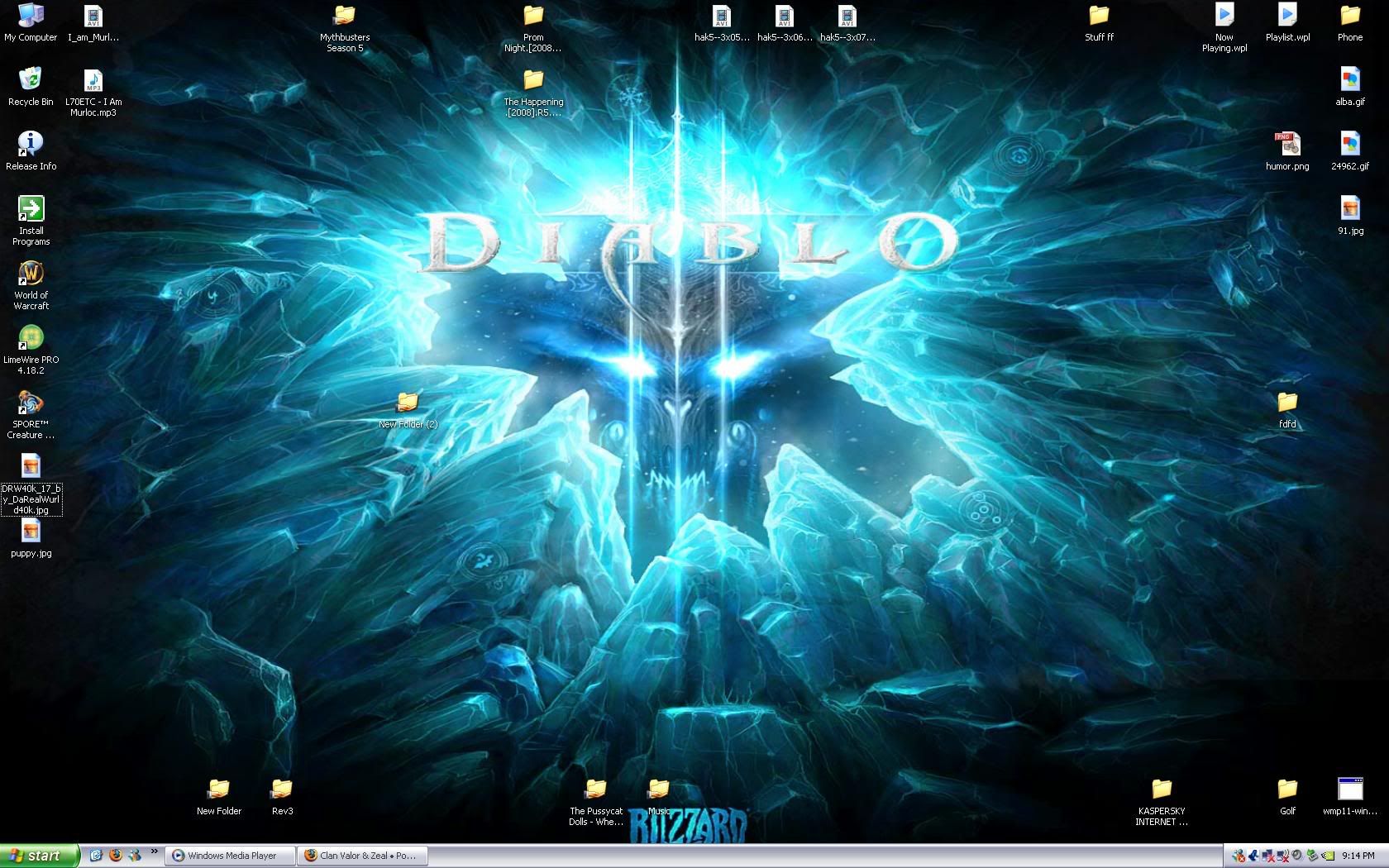This screenshot has height=868, width=1389.
Task: Open the NVIDIA settings tray icon
Action: coord(1327,856)
